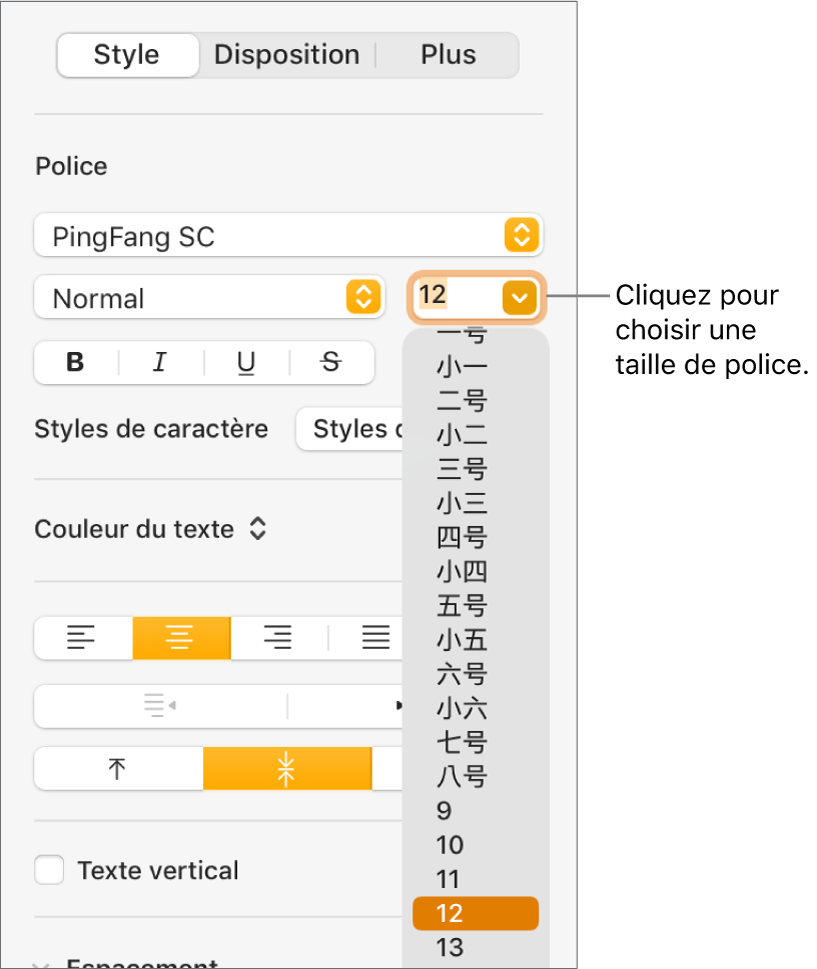
Task: Select size 小四 from the list
Action: click(461, 571)
